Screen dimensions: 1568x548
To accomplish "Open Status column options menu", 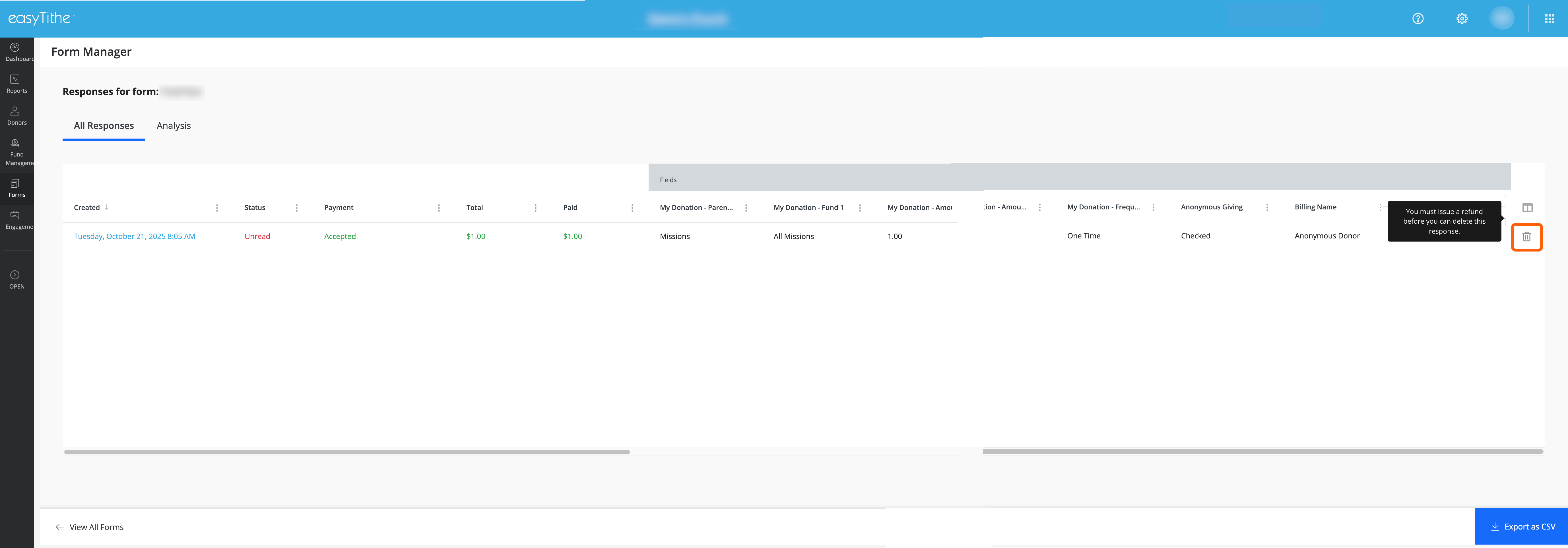I will 296,208.
